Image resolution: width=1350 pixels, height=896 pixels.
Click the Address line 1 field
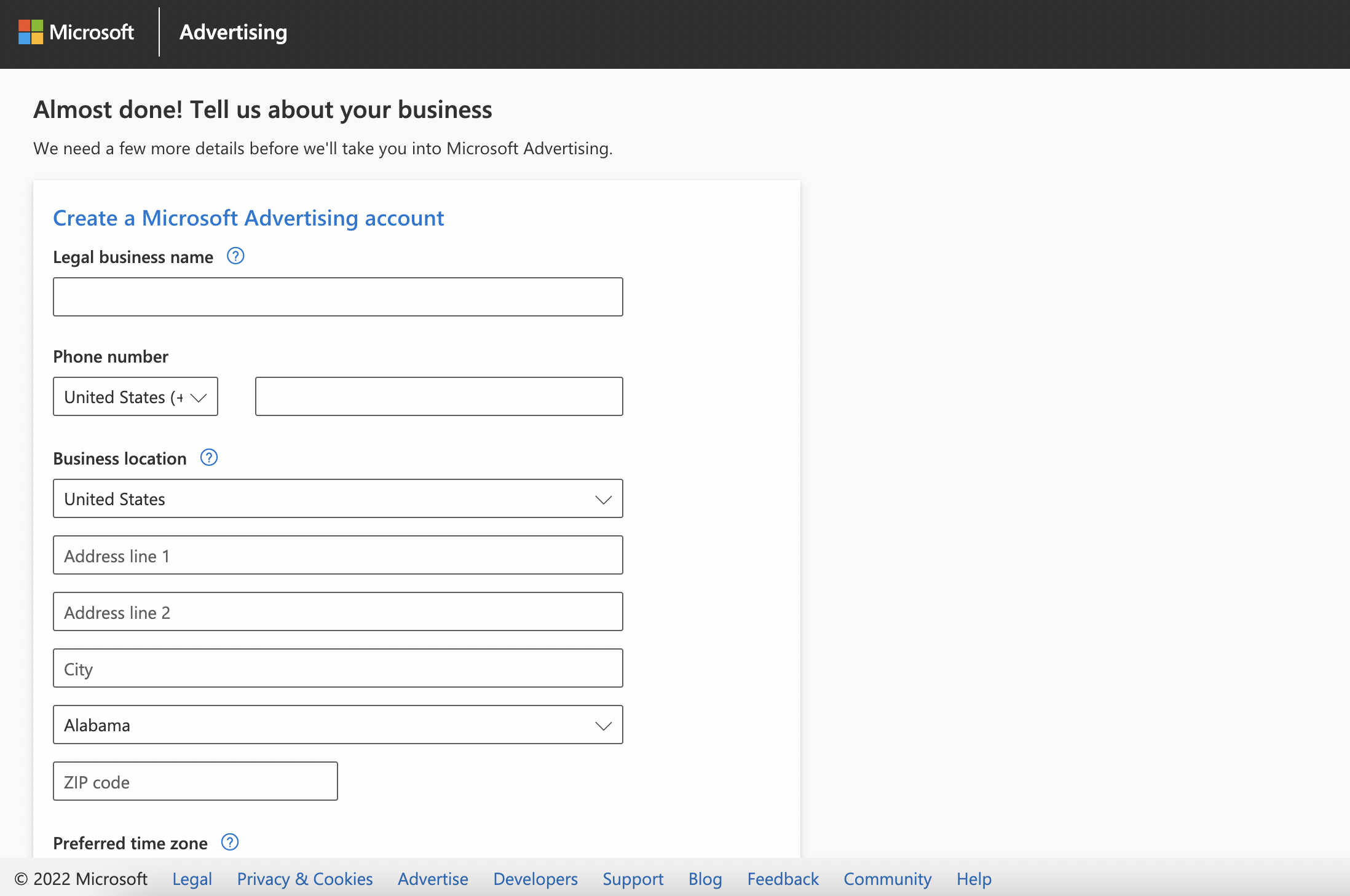(338, 555)
